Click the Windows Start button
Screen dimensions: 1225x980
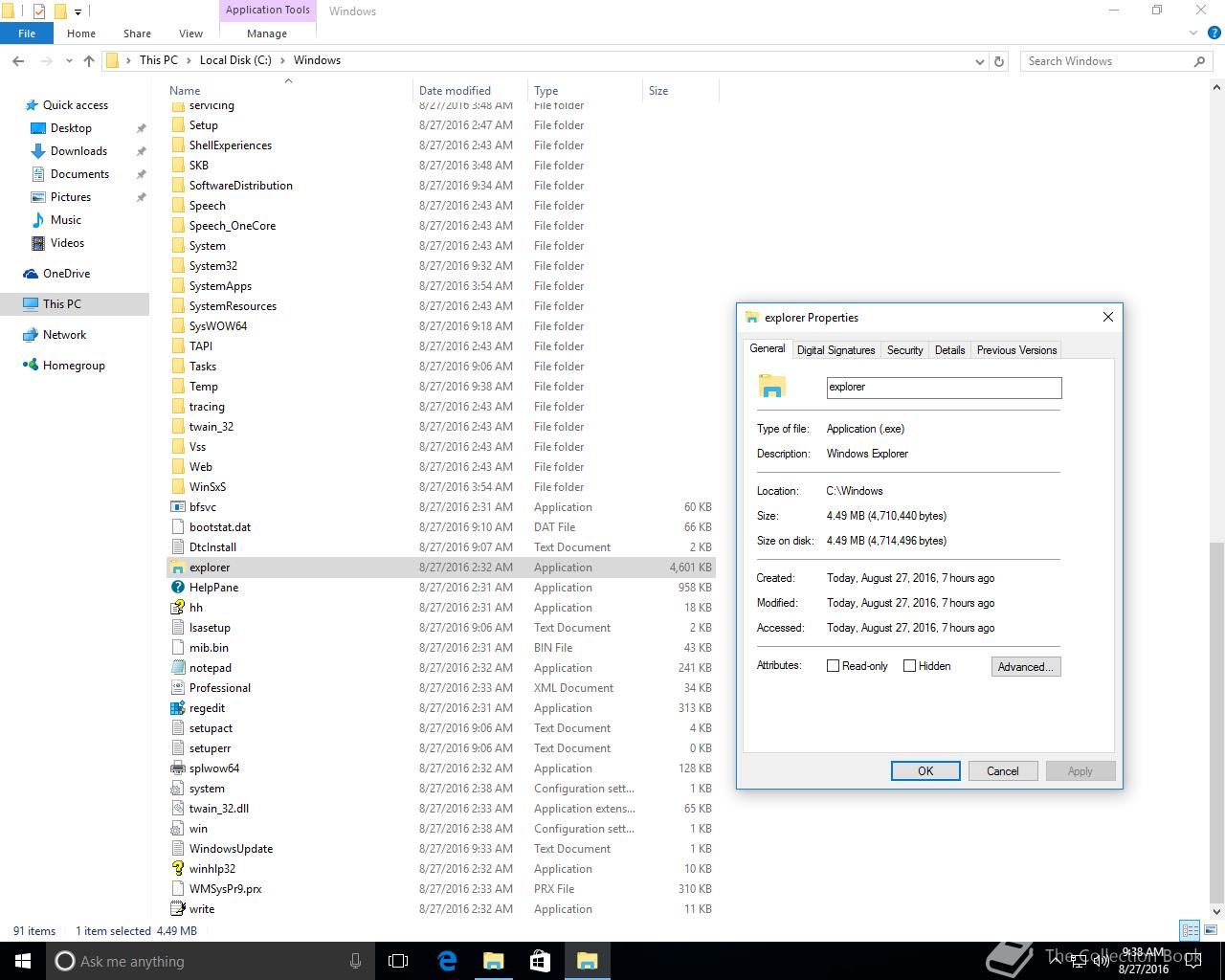(23, 961)
